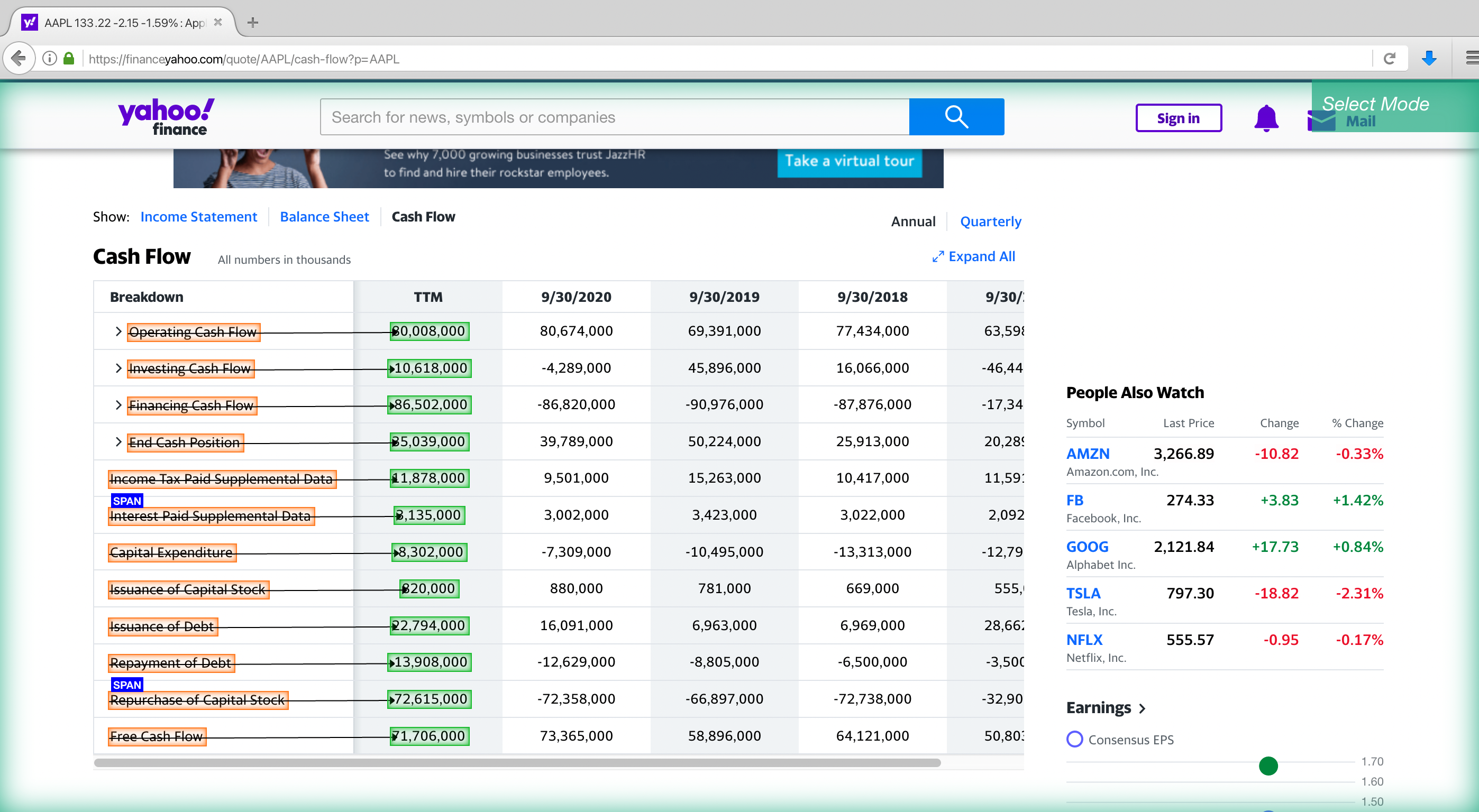This screenshot has height=812, width=1479.
Task: Close the AAPL browser tab
Action: click(217, 22)
